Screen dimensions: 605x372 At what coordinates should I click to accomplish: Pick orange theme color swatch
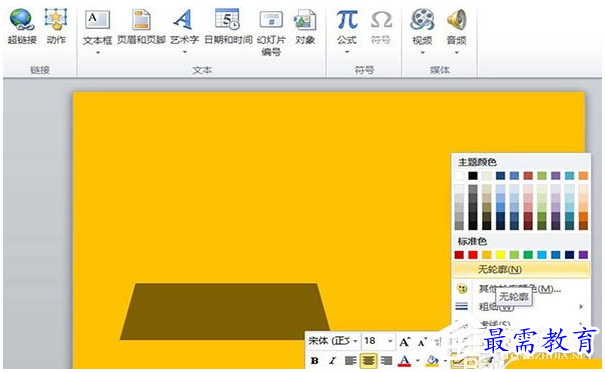(583, 176)
